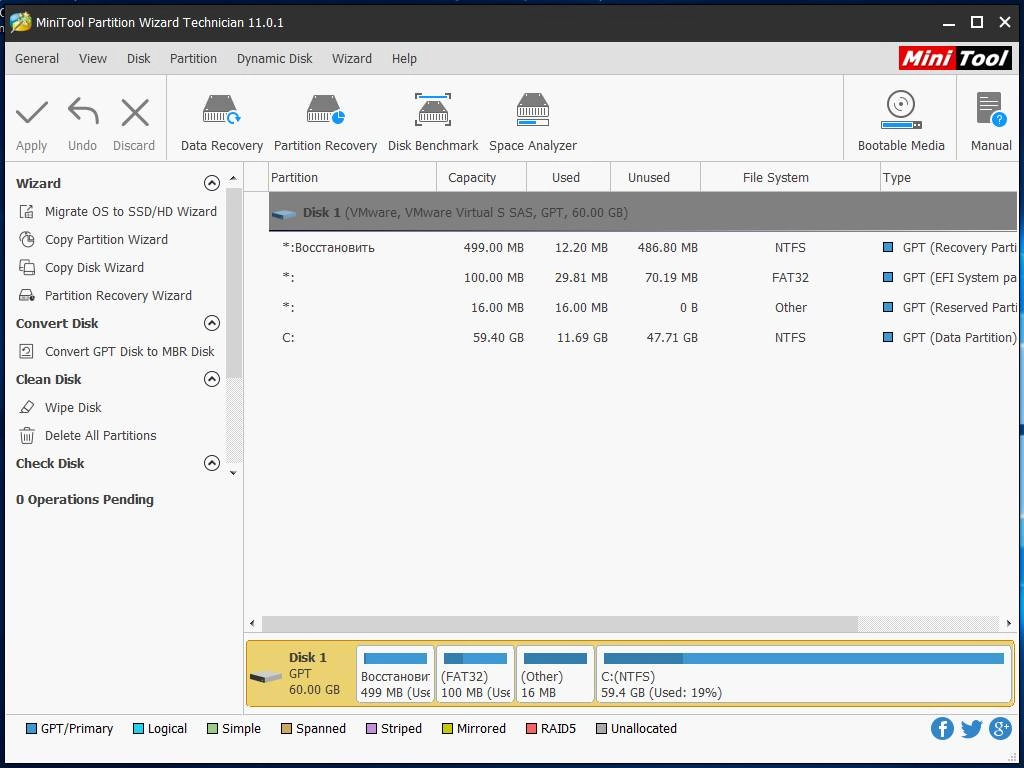The width and height of the screenshot is (1024, 768).
Task: Click the Disk 1 GPT 60.00 GB disk map label
Action: (314, 673)
